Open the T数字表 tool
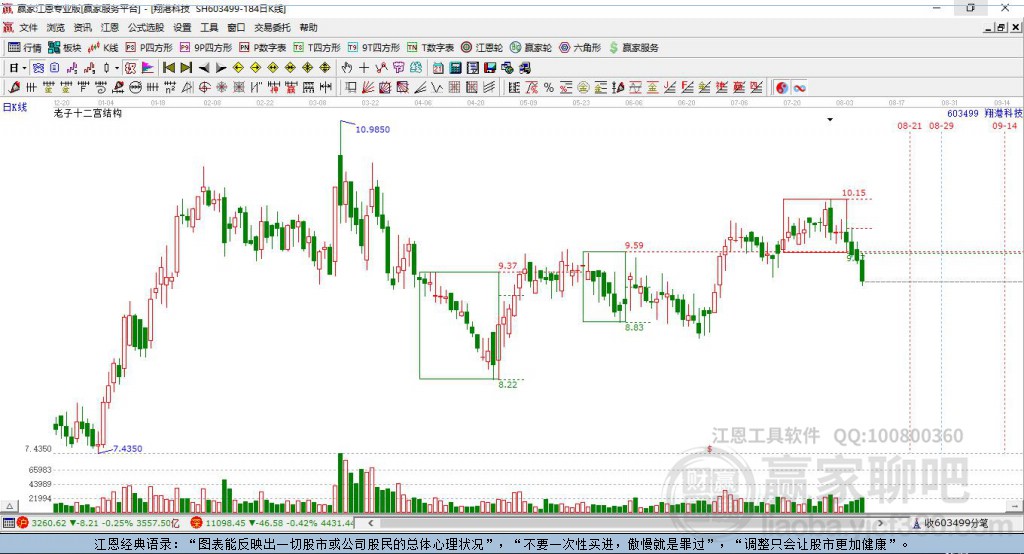 coord(430,48)
